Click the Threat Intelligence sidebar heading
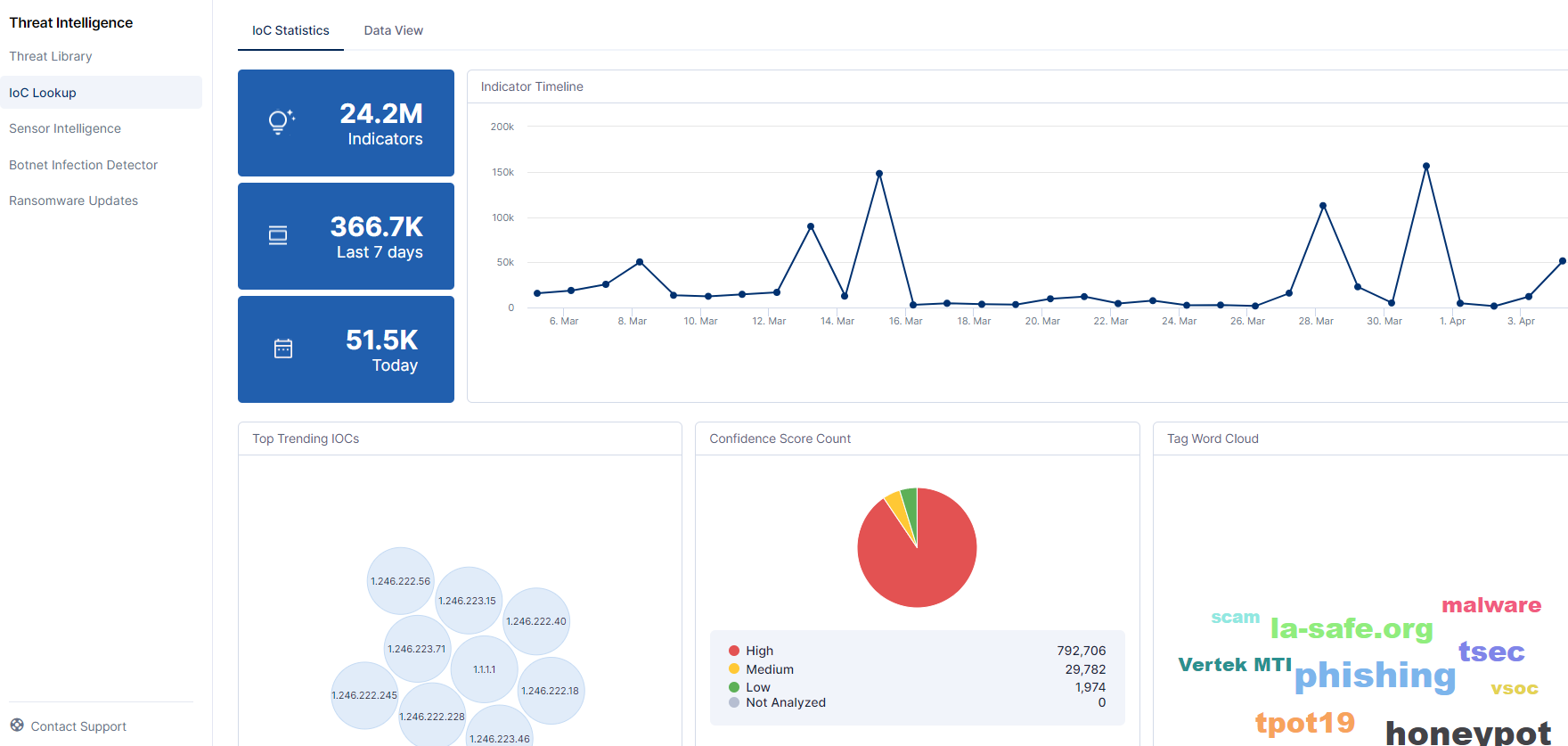This screenshot has width=1568, height=746. pyautogui.click(x=70, y=22)
